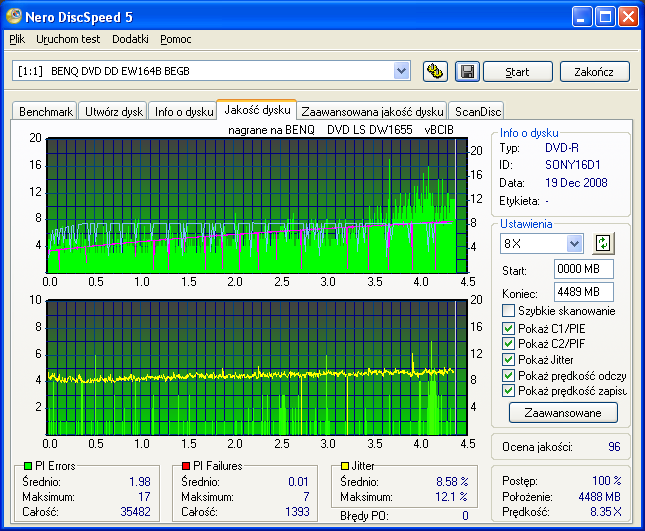
Task: Switch to the Benchmark tab
Action: [45, 111]
